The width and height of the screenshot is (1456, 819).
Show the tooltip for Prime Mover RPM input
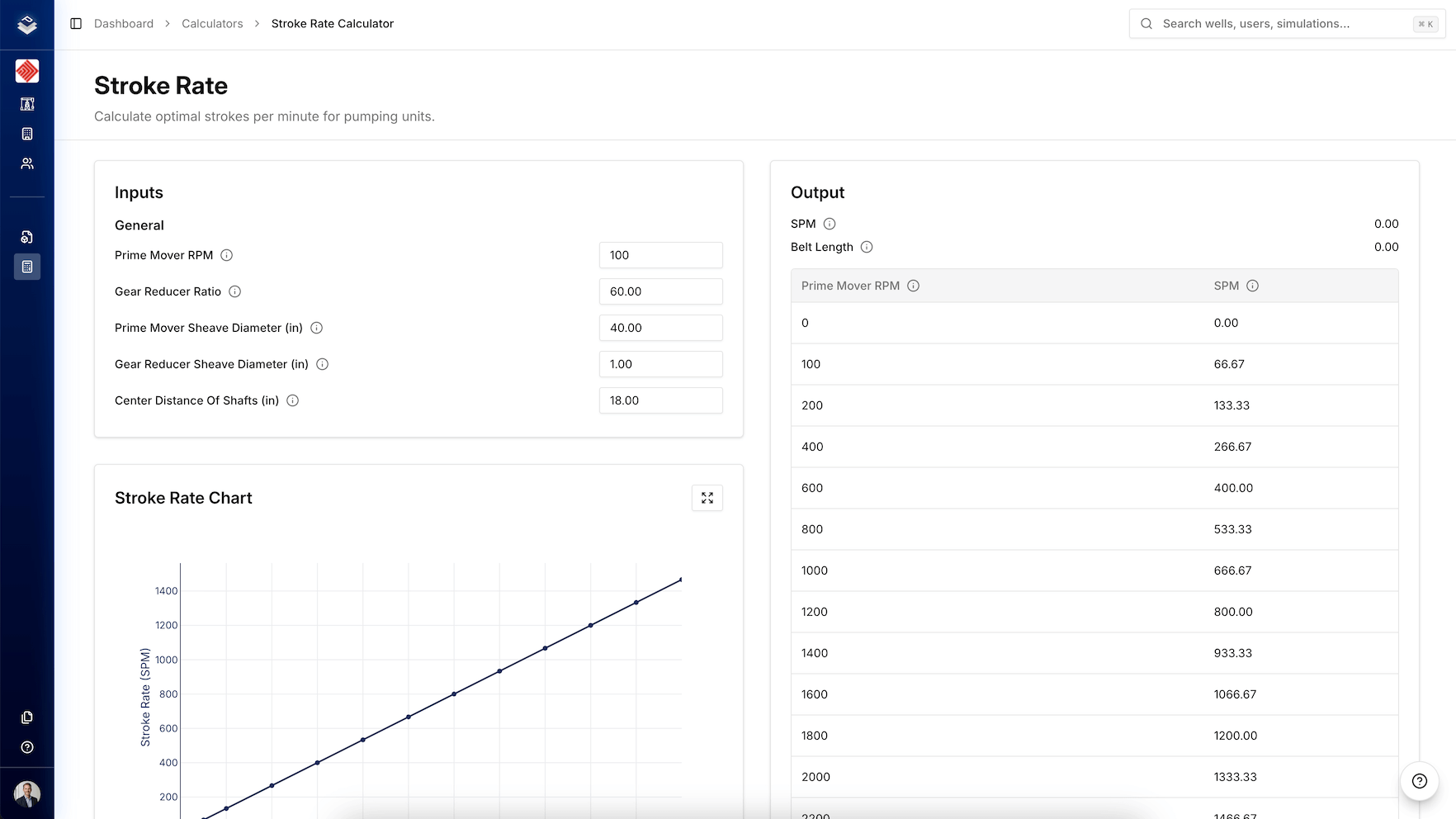click(227, 255)
